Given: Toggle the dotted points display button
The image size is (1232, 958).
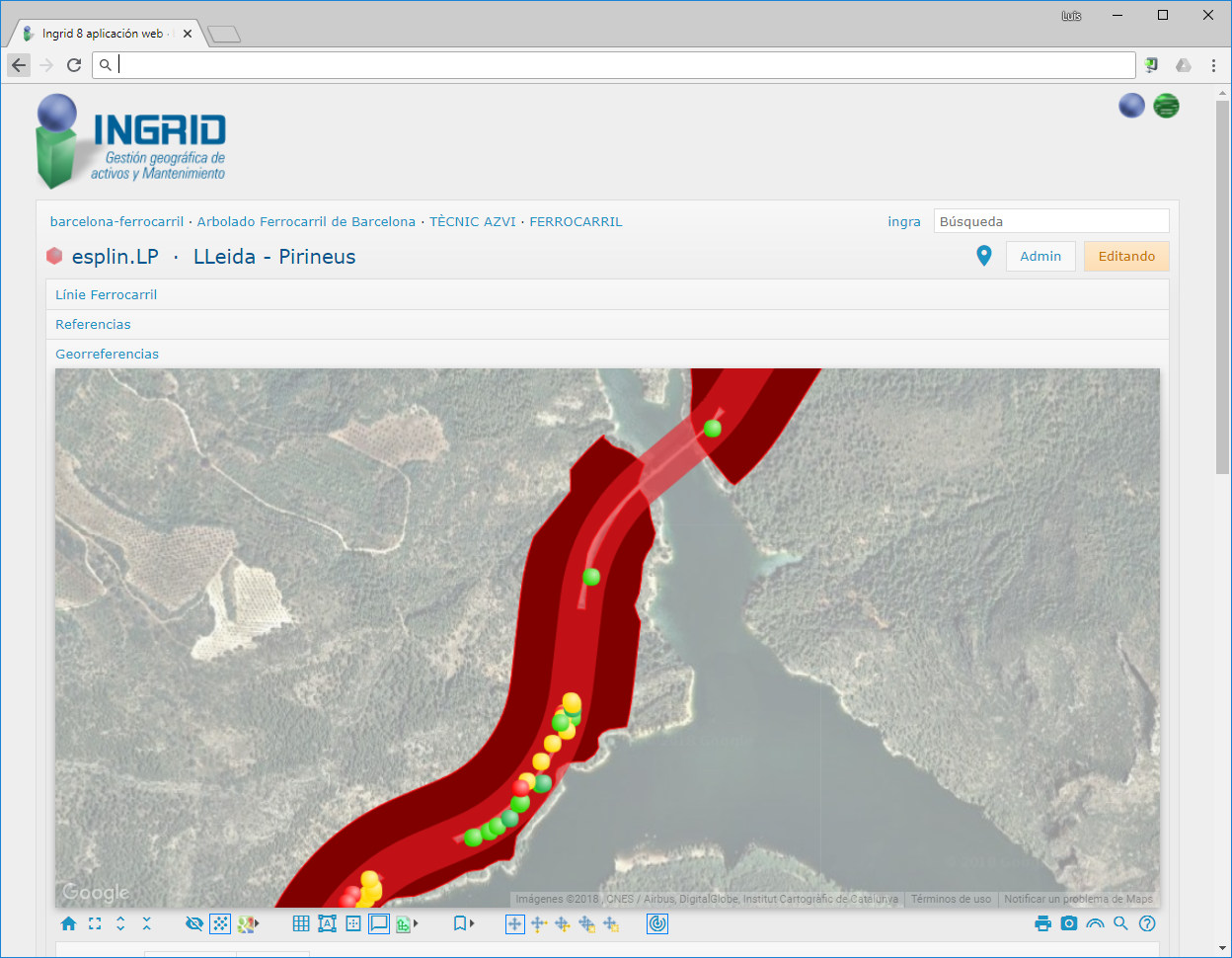Looking at the screenshot, I should pyautogui.click(x=220, y=924).
